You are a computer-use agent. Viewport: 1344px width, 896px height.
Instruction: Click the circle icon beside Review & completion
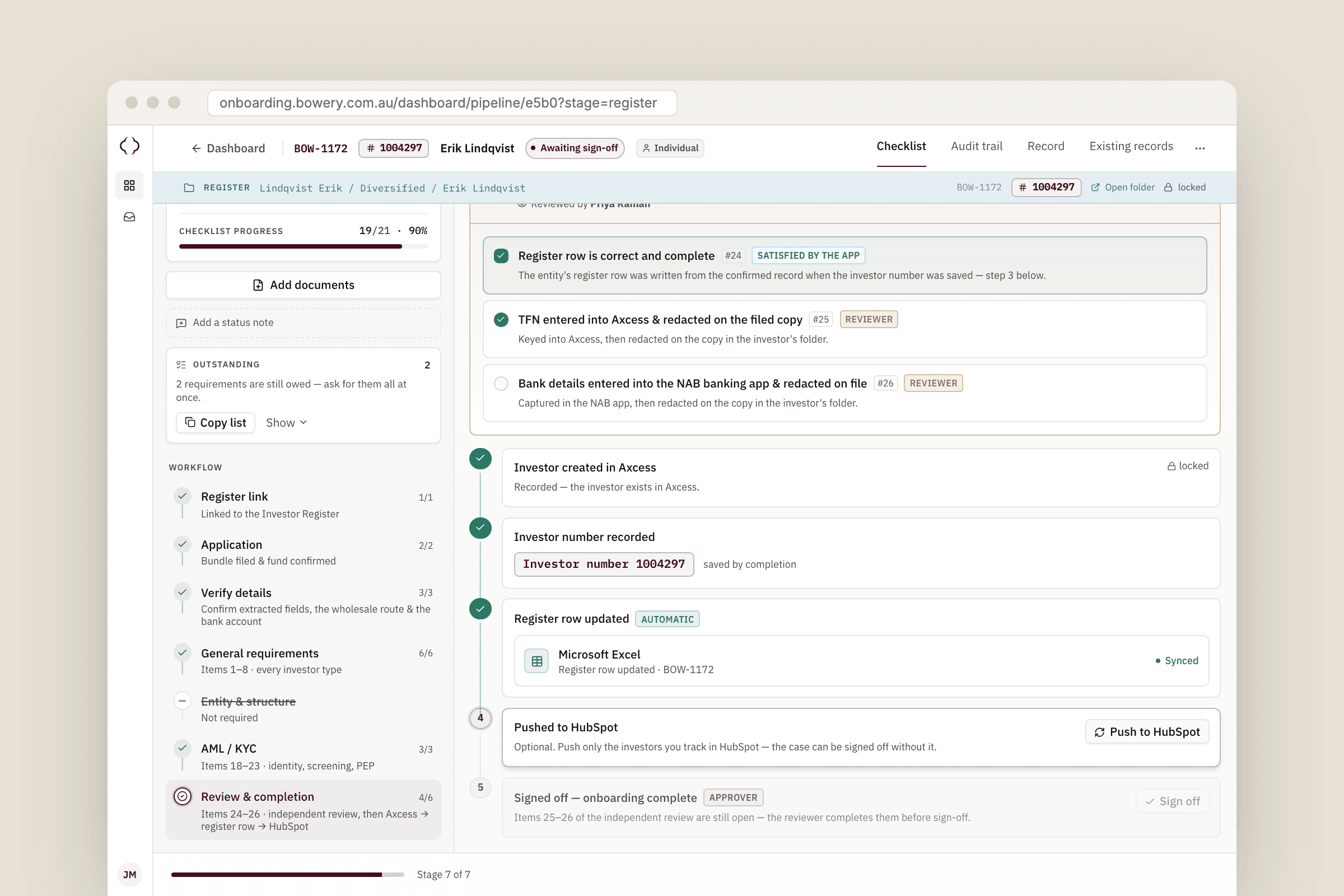[x=183, y=796]
